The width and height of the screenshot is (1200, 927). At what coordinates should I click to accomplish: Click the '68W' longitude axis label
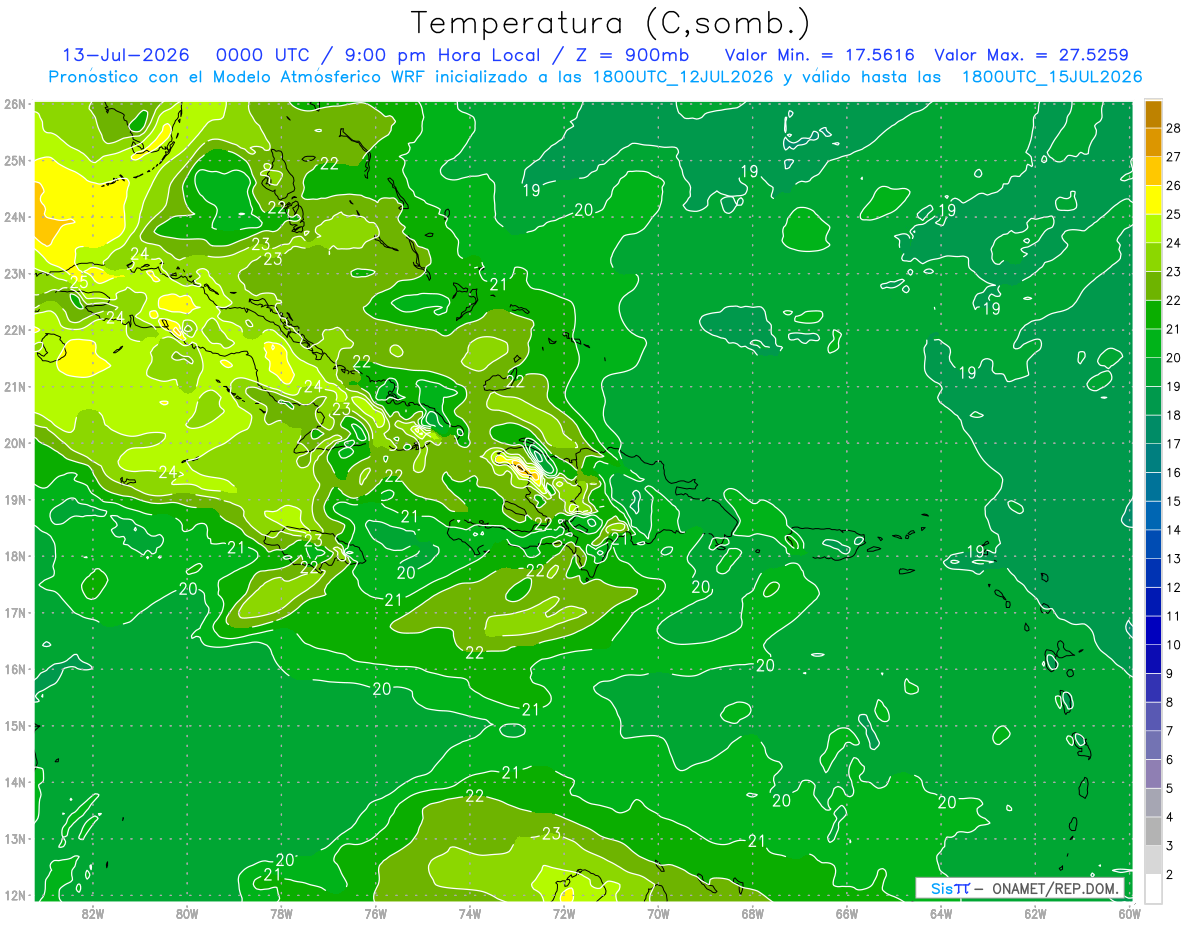(752, 913)
